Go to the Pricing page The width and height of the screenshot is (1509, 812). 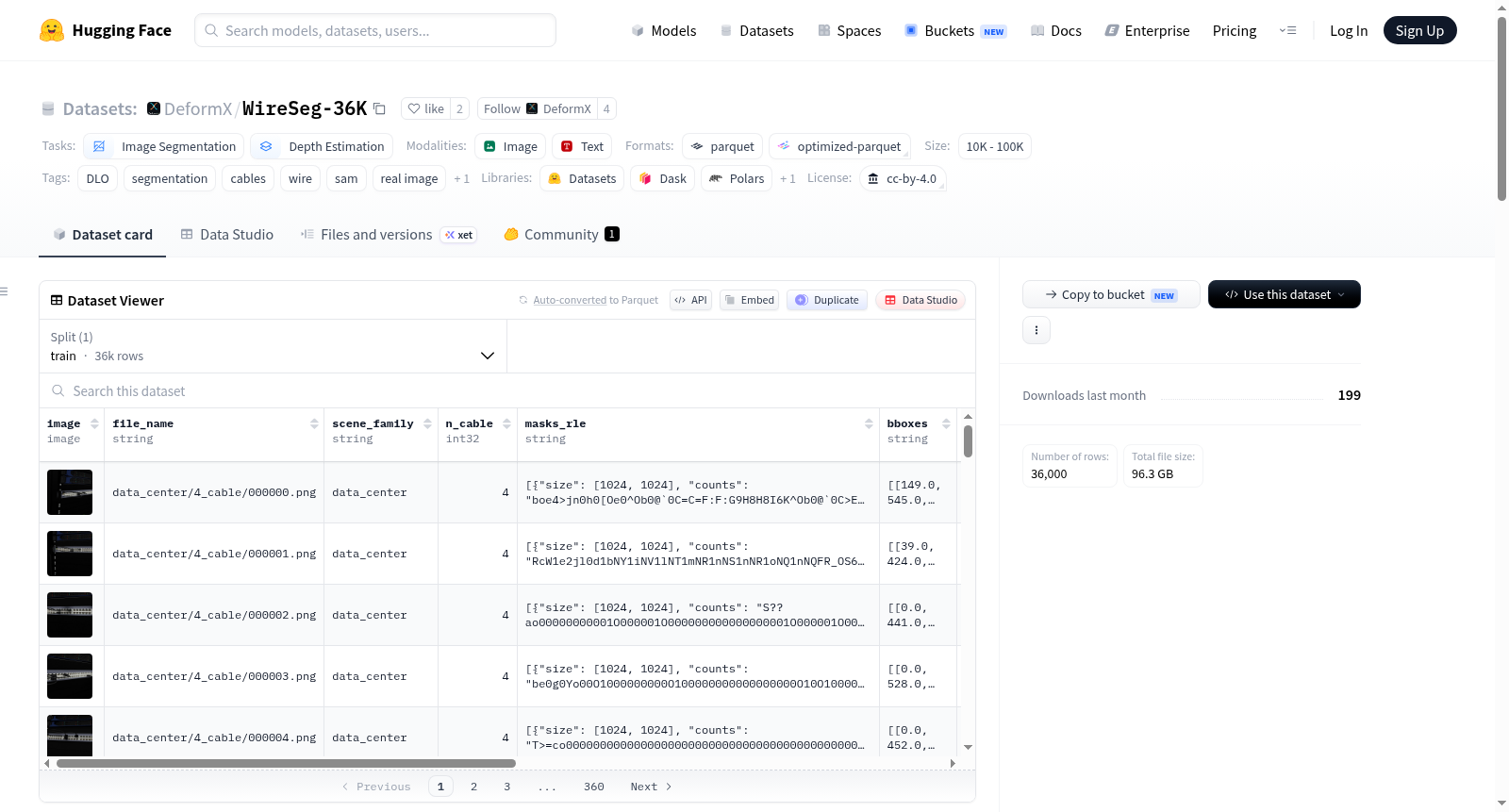tap(1235, 31)
